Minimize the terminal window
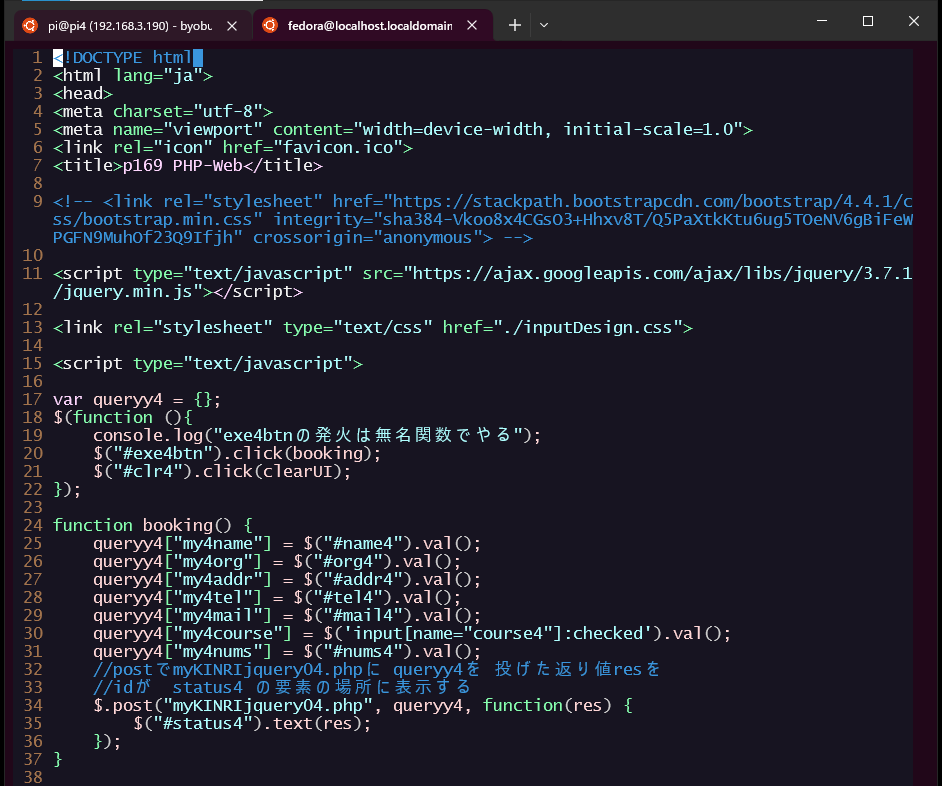The height and width of the screenshot is (786, 942). tap(822, 21)
